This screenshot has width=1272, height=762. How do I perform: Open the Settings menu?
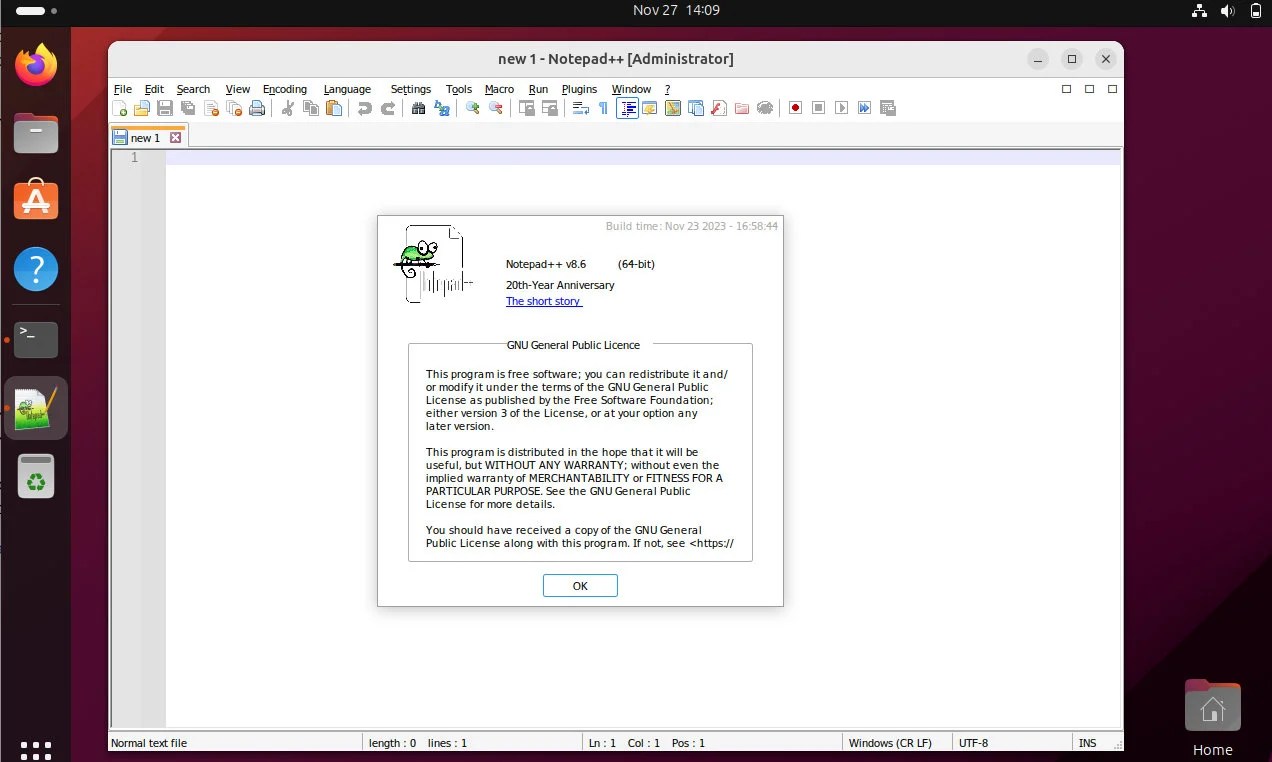tap(410, 89)
